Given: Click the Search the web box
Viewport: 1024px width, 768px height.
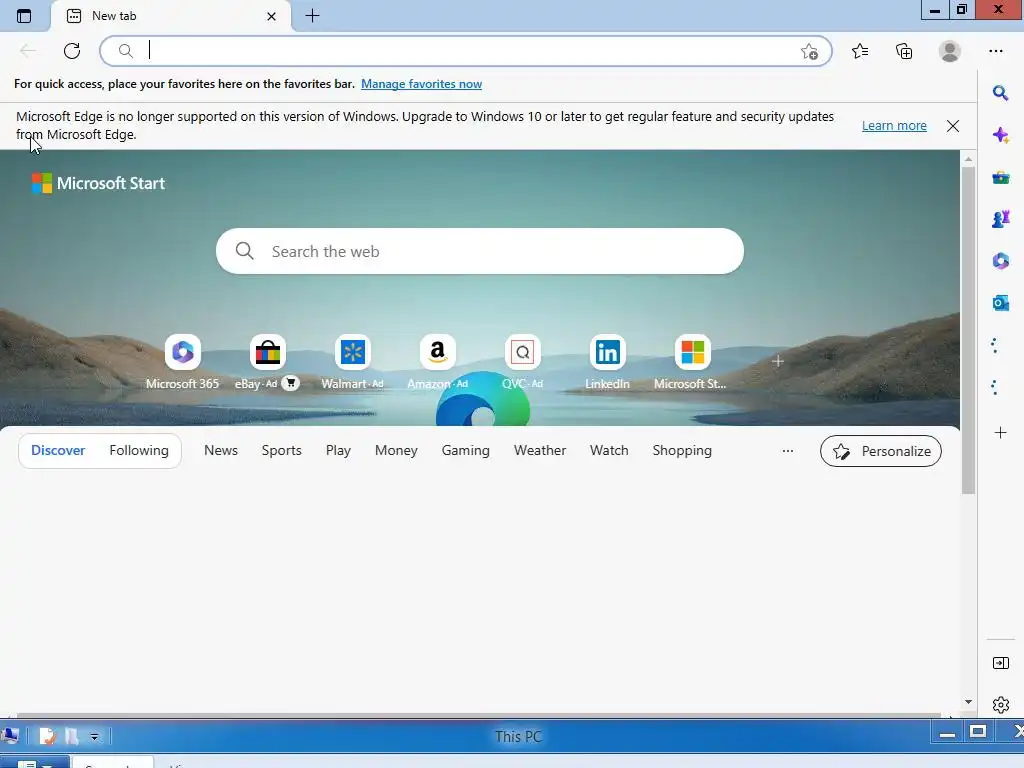Looking at the screenshot, I should click(479, 251).
